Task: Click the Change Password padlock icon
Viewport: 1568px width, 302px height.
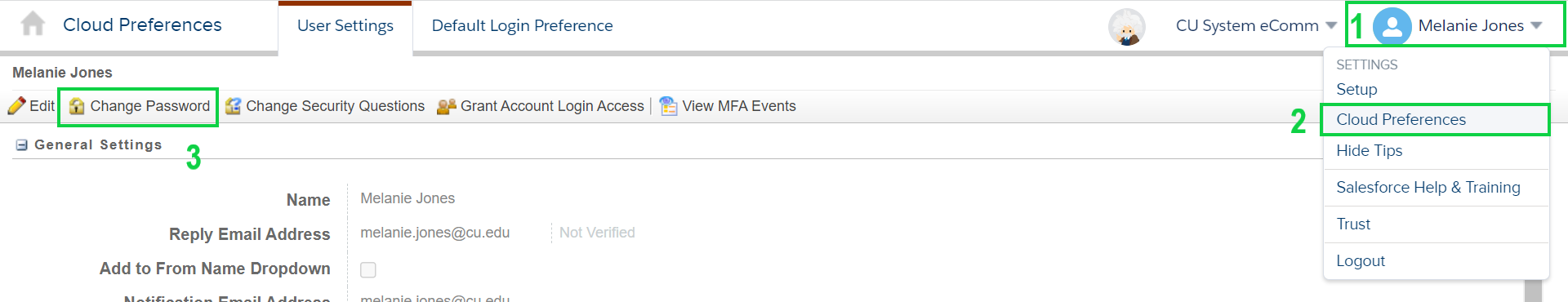Action: coord(77,106)
